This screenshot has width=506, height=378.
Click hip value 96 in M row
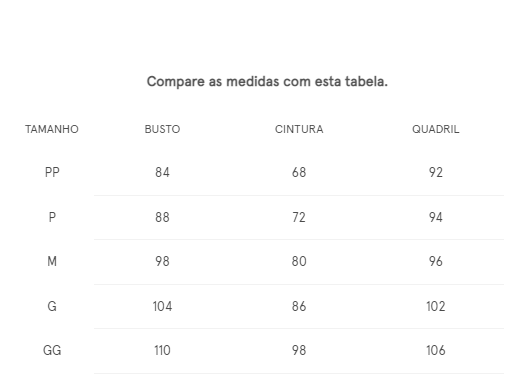436,261
